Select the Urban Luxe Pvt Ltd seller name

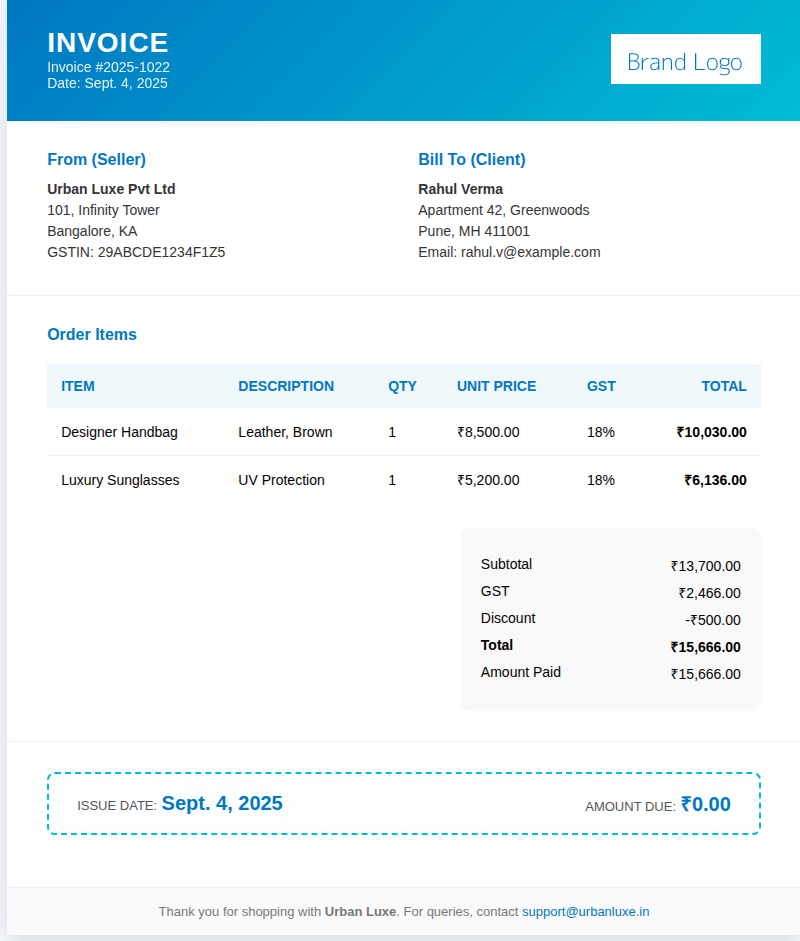click(111, 189)
